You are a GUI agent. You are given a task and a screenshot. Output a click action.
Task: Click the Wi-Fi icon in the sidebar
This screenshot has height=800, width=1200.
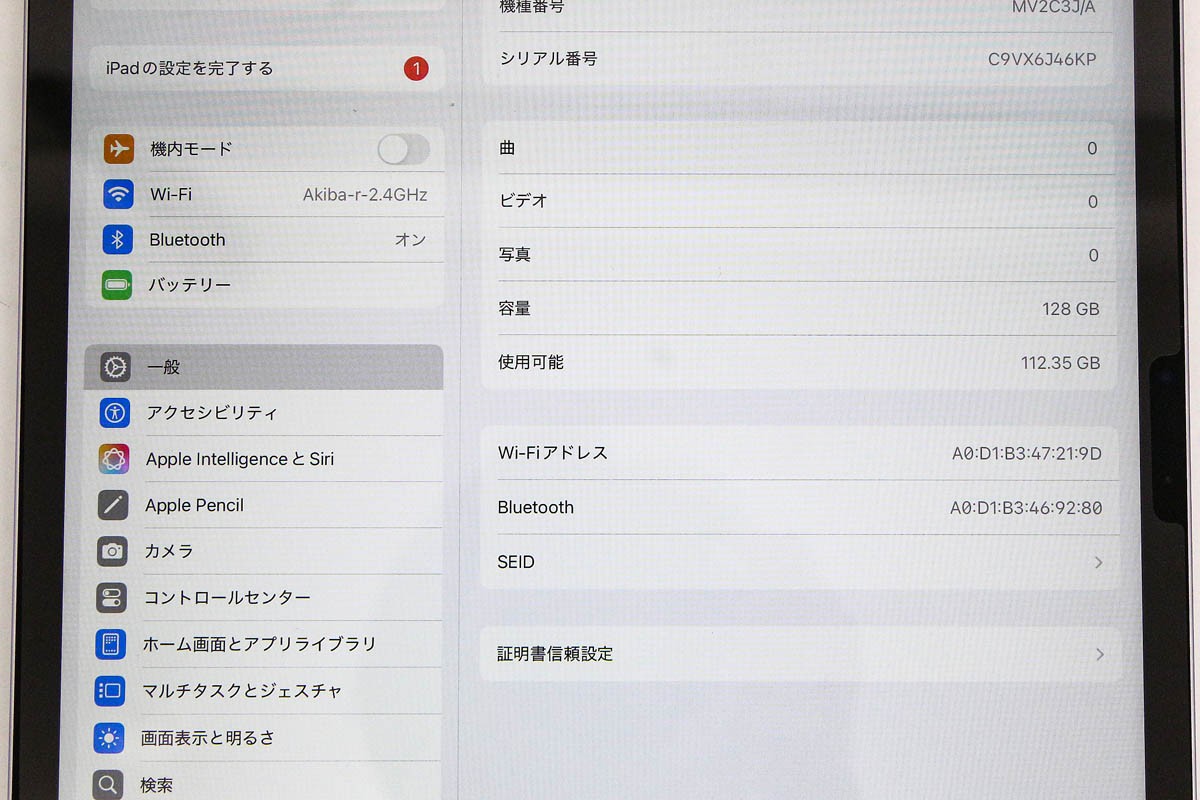tap(118, 194)
